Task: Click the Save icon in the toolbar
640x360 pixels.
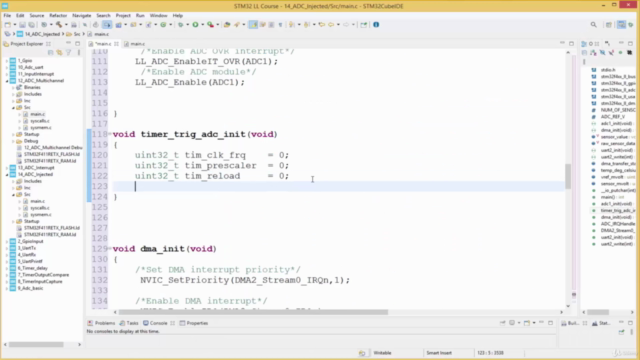Action: tap(22, 25)
